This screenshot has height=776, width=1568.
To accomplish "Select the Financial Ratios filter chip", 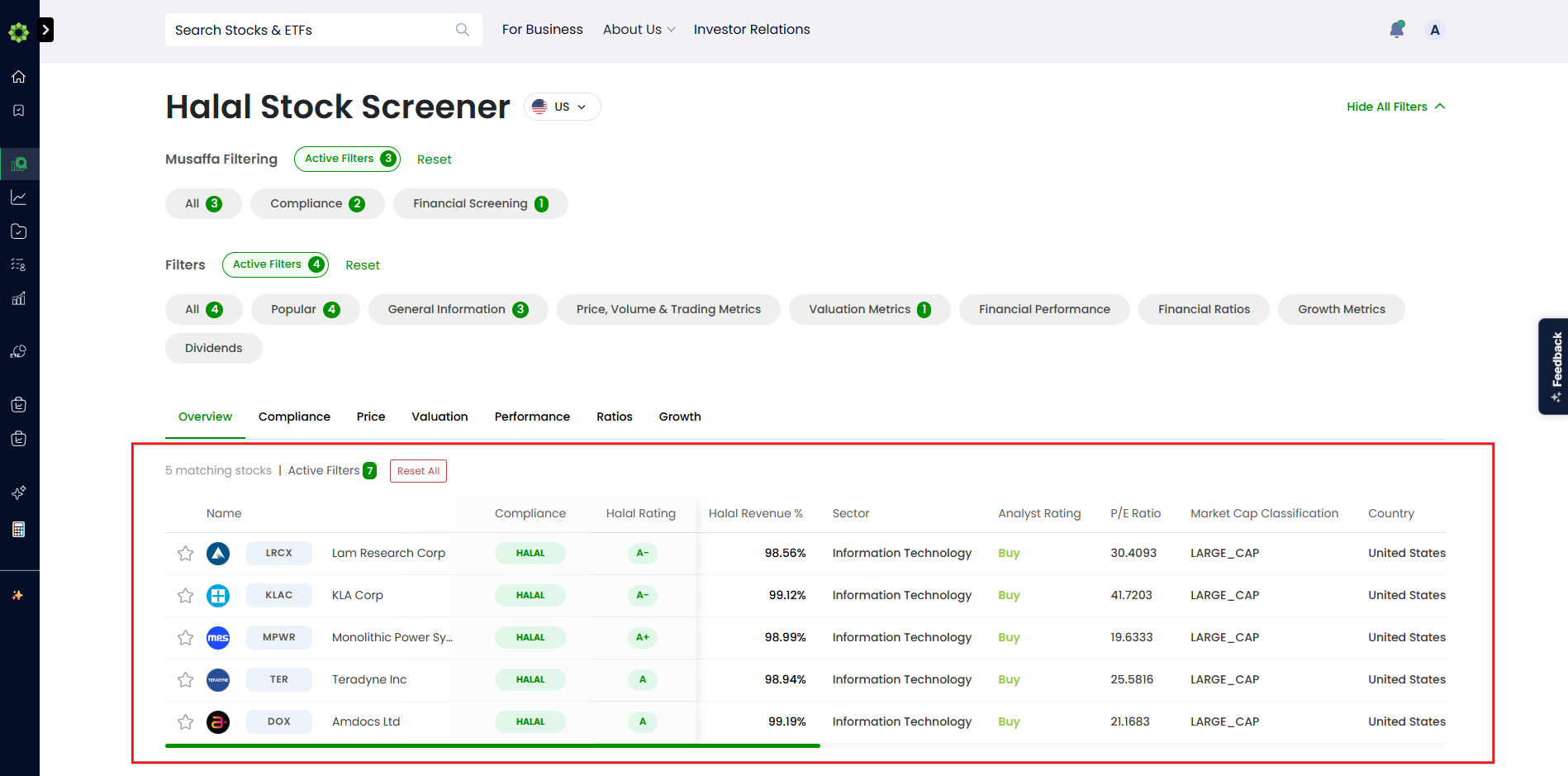I will click(x=1204, y=310).
